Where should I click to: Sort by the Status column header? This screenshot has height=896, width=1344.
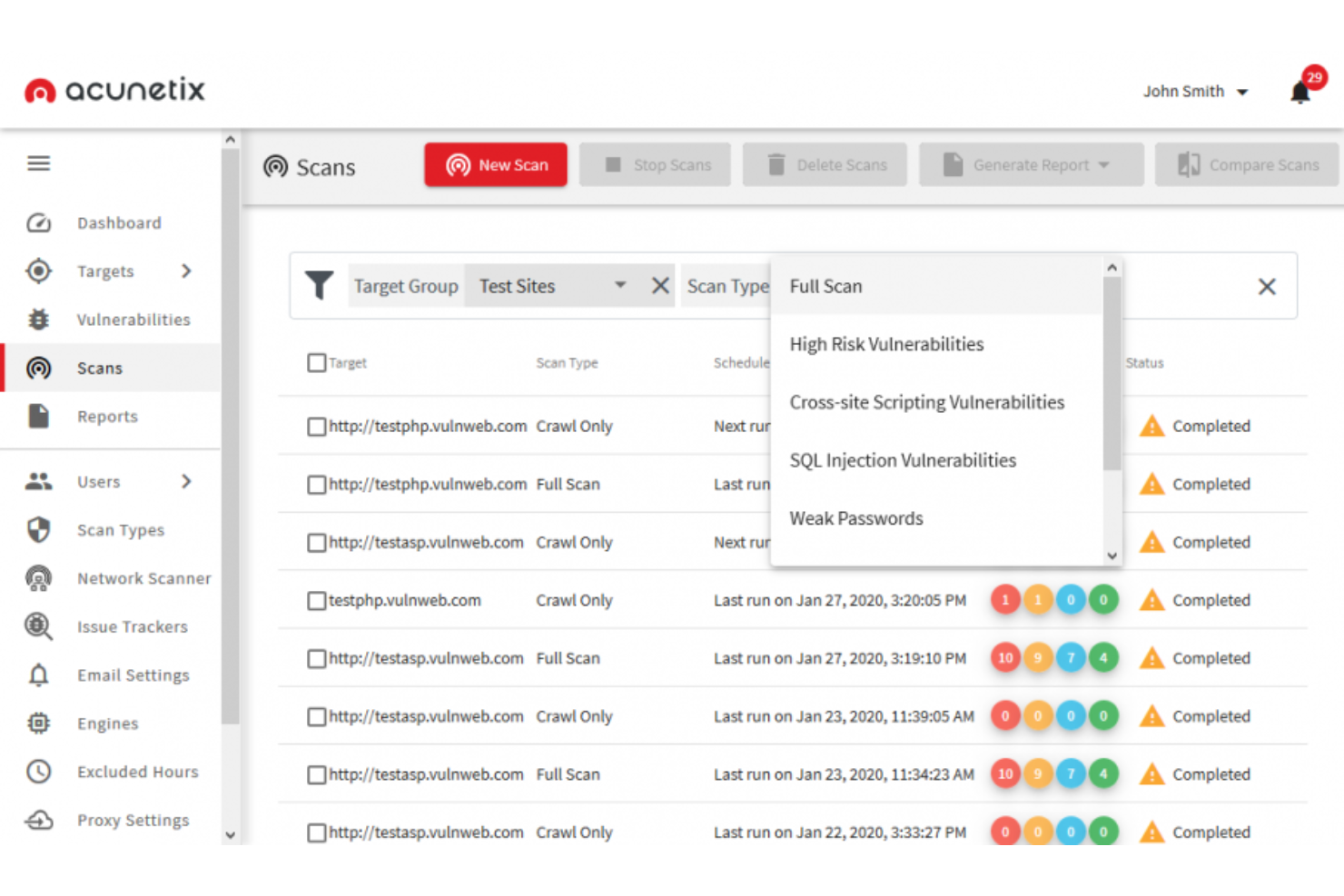pos(1144,363)
